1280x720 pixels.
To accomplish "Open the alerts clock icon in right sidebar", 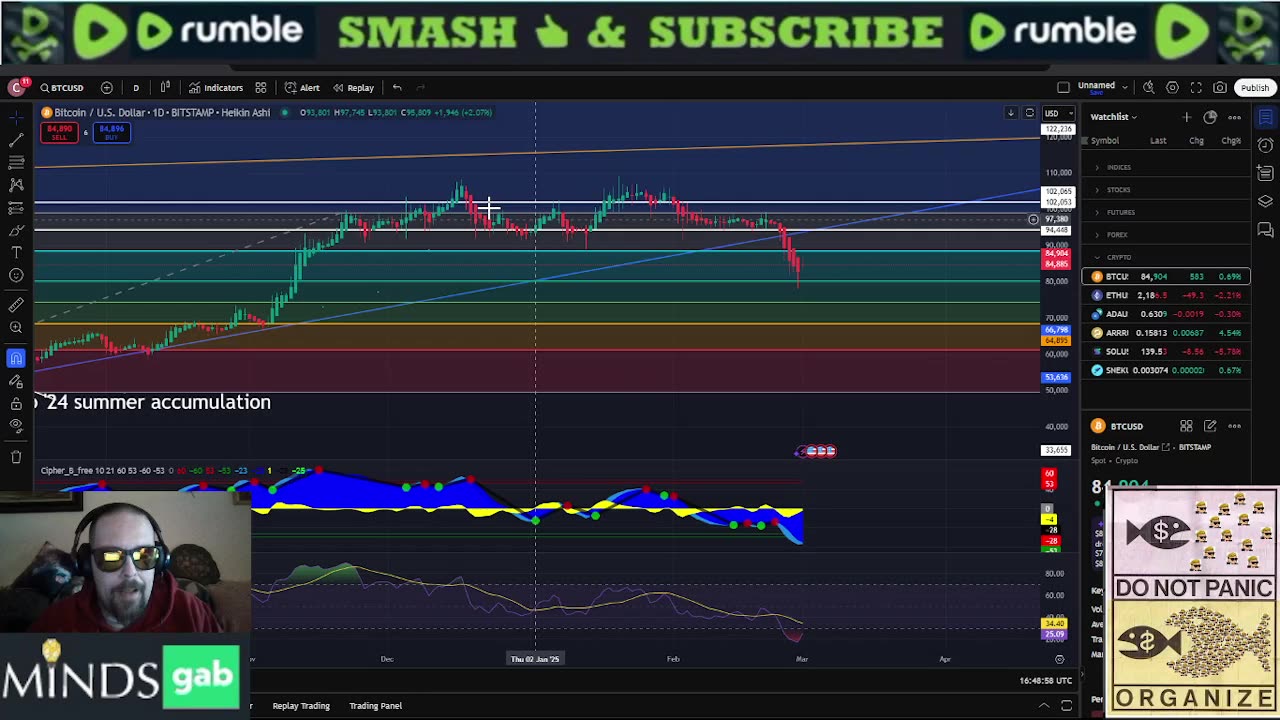I will pyautogui.click(x=1265, y=145).
